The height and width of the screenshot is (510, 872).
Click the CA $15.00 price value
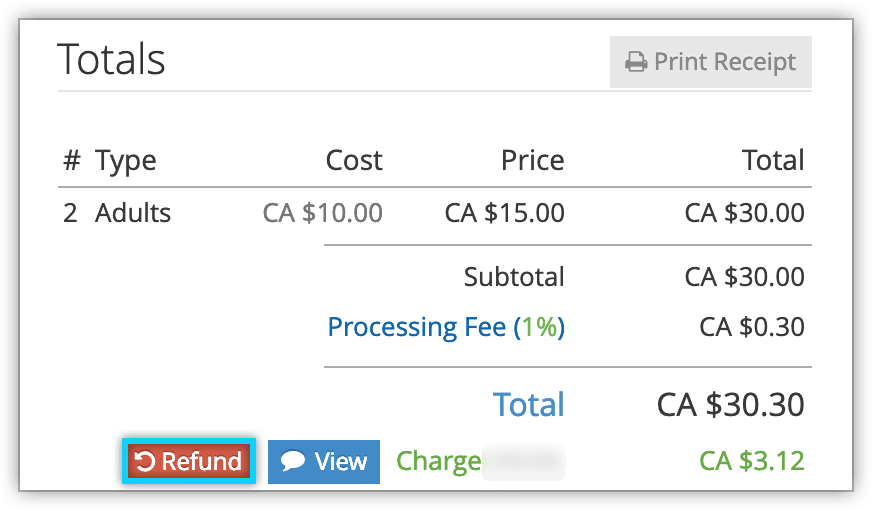504,213
